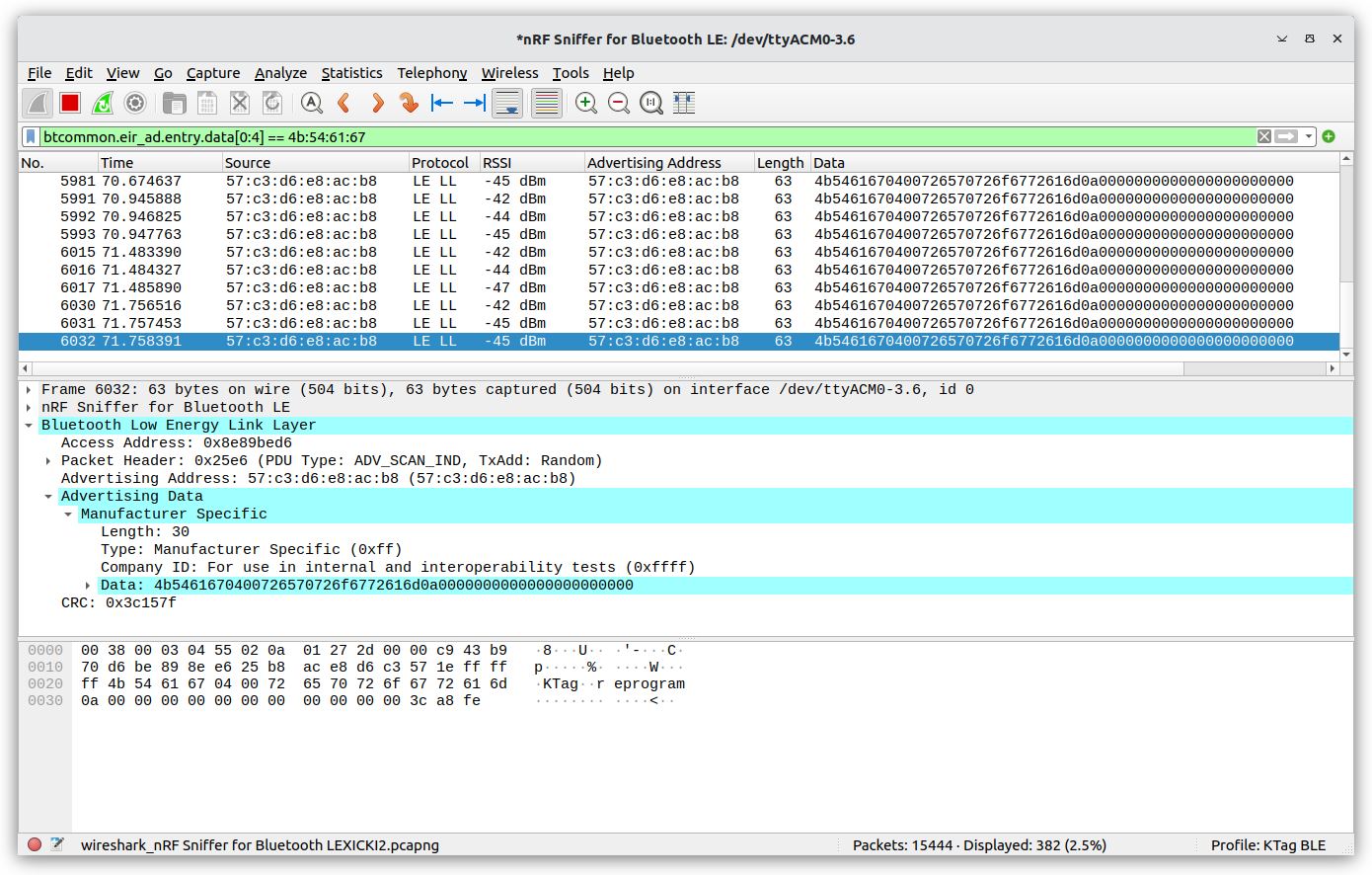Toggle auto-scroll to last packet during capture

click(x=507, y=103)
